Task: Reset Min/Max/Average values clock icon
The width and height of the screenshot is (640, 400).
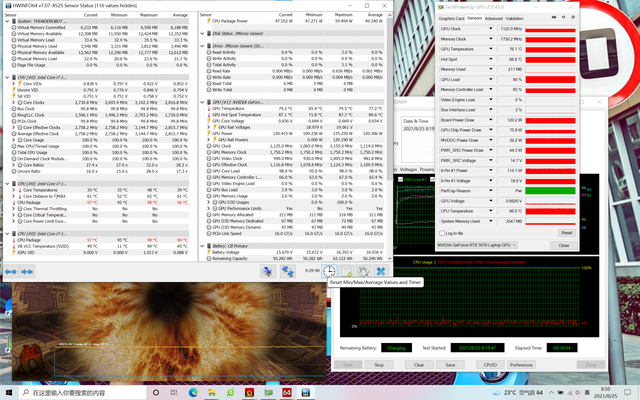Action: click(x=329, y=271)
